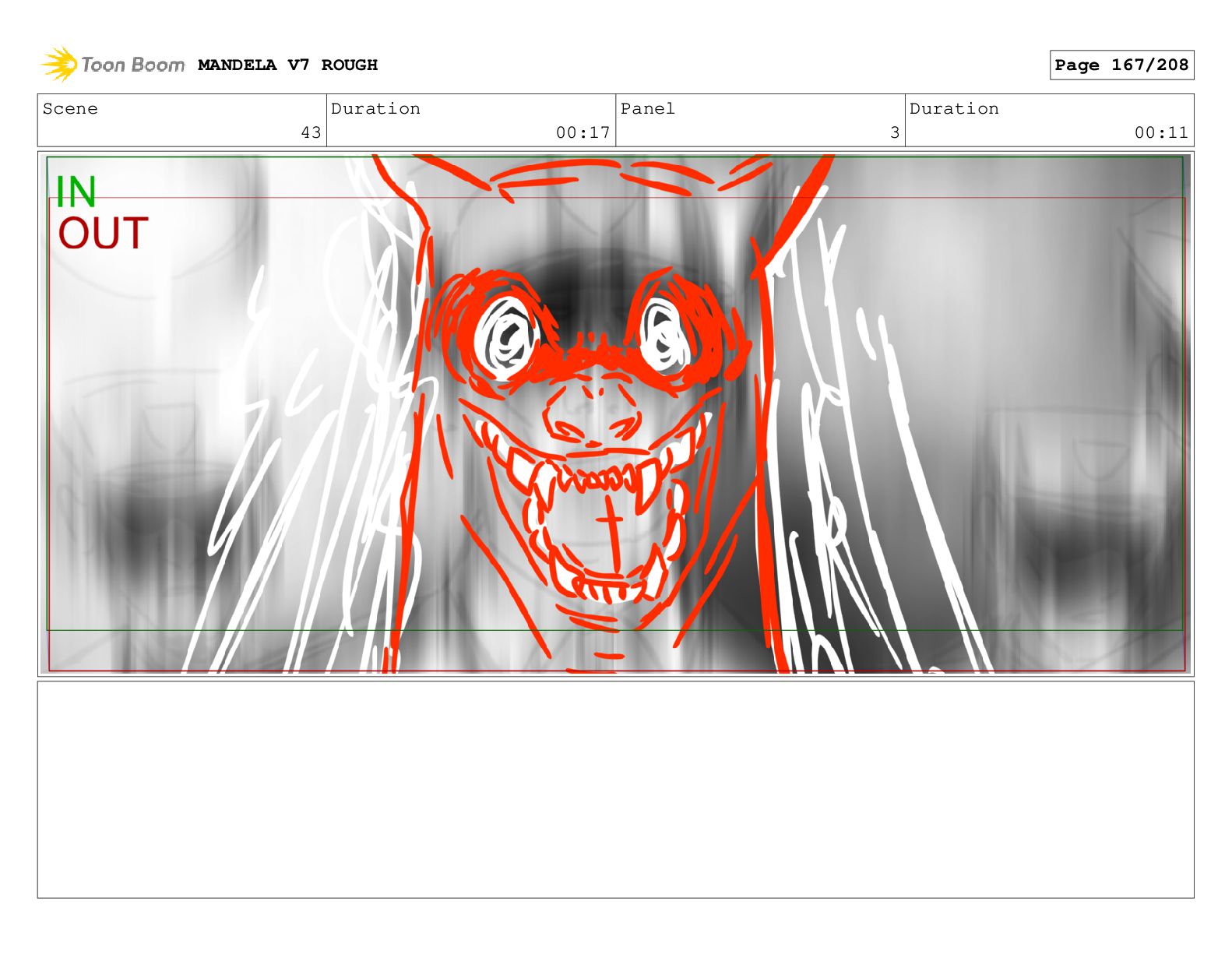
Task: Click the empty notes box below the panel
Action: click(615, 790)
